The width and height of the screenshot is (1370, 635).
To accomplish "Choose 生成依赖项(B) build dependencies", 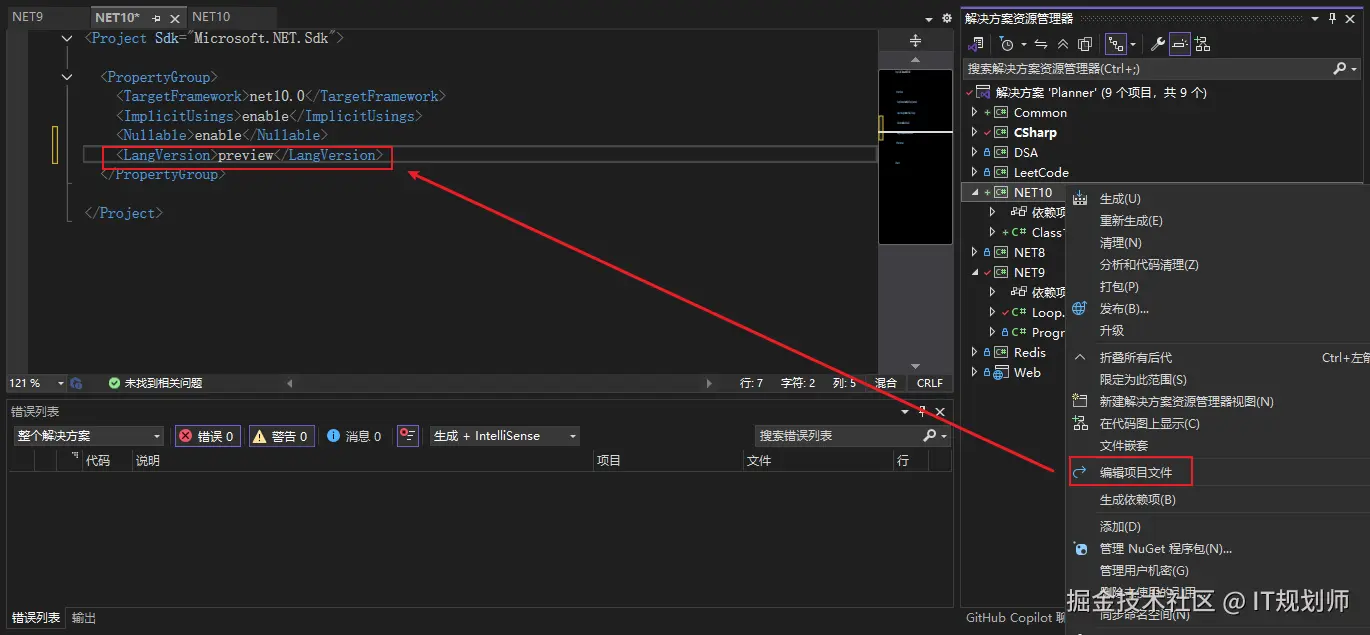I will [1137, 500].
